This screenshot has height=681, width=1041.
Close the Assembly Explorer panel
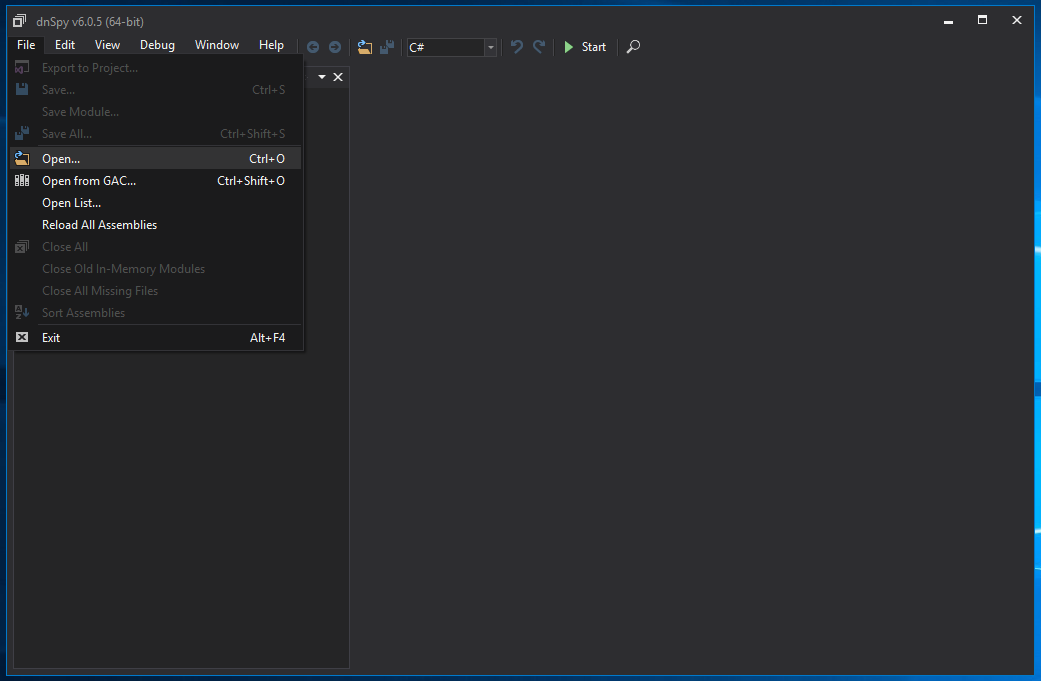[338, 77]
